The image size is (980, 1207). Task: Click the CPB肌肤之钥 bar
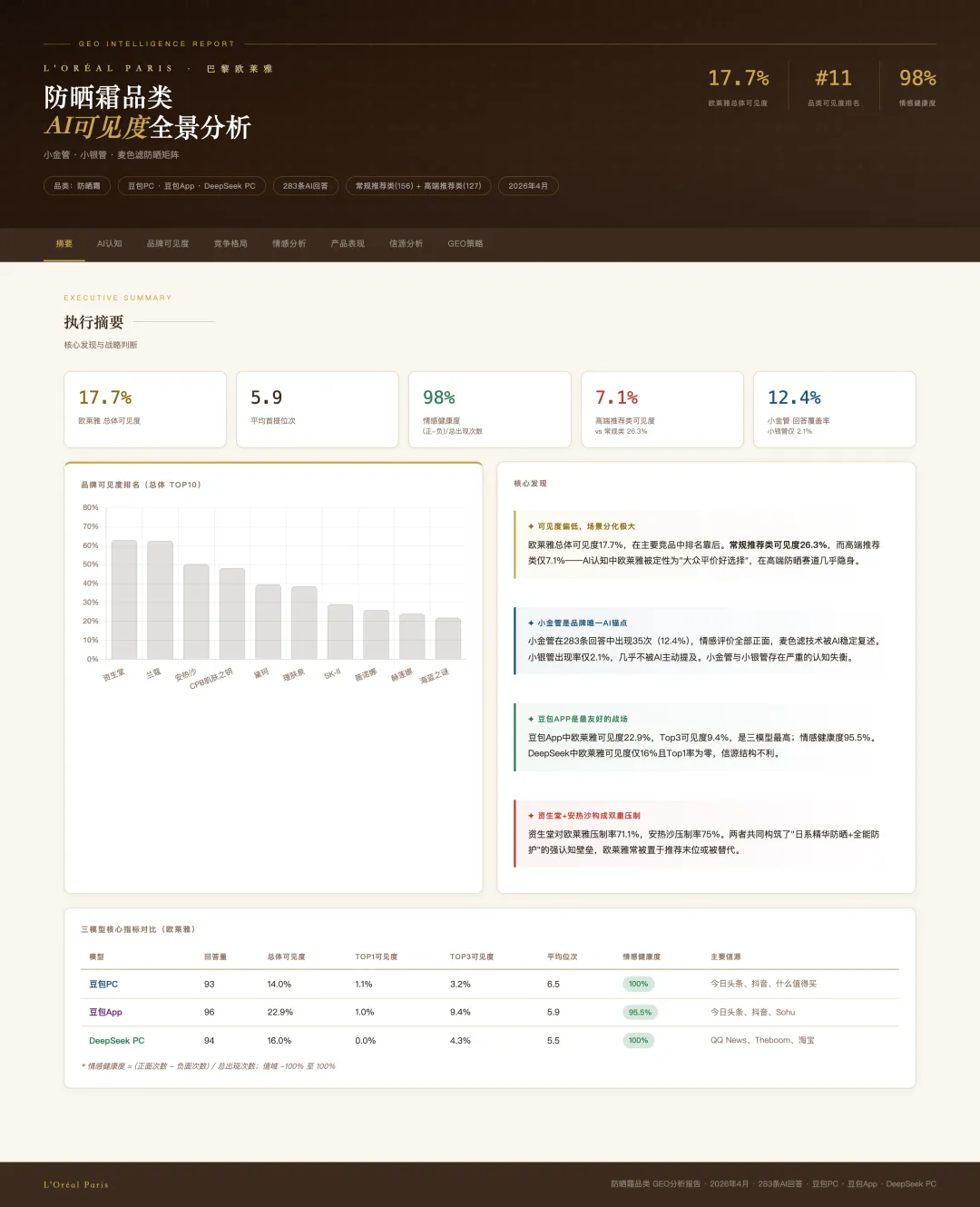tap(232, 613)
